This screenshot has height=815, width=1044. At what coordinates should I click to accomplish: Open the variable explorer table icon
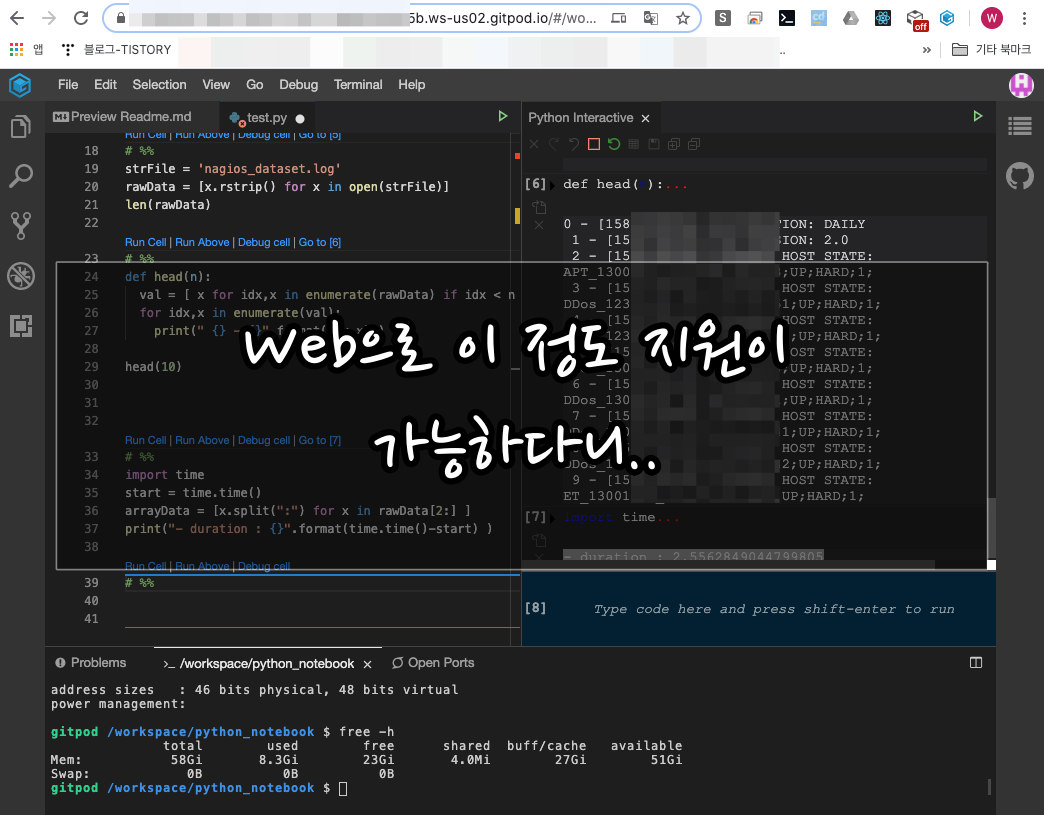[634, 144]
